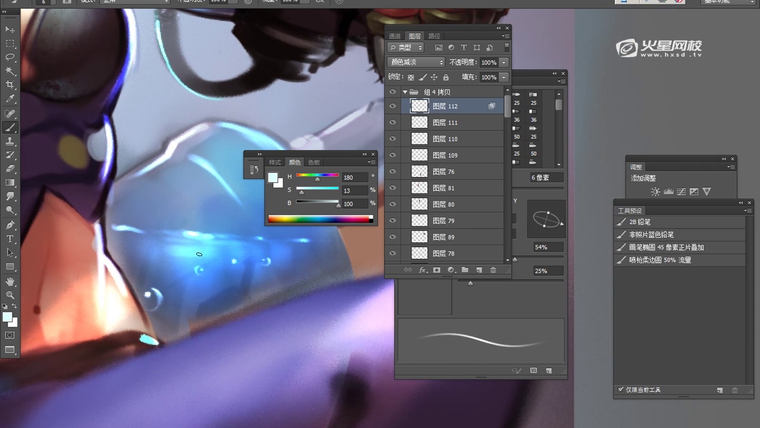The image size is (760, 428).
Task: Hide layer 图层 112 using its eye icon
Action: 393,106
